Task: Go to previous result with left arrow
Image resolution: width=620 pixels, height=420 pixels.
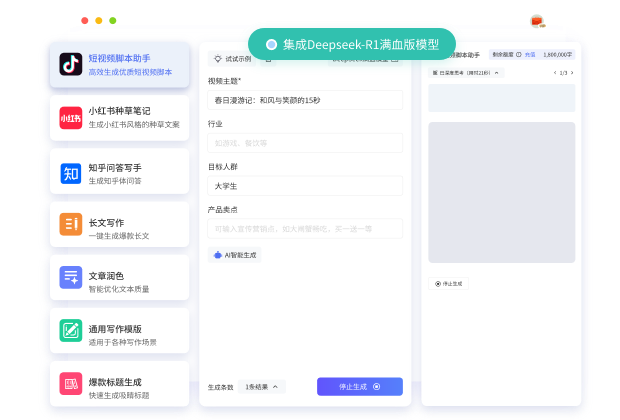Action: [555, 73]
